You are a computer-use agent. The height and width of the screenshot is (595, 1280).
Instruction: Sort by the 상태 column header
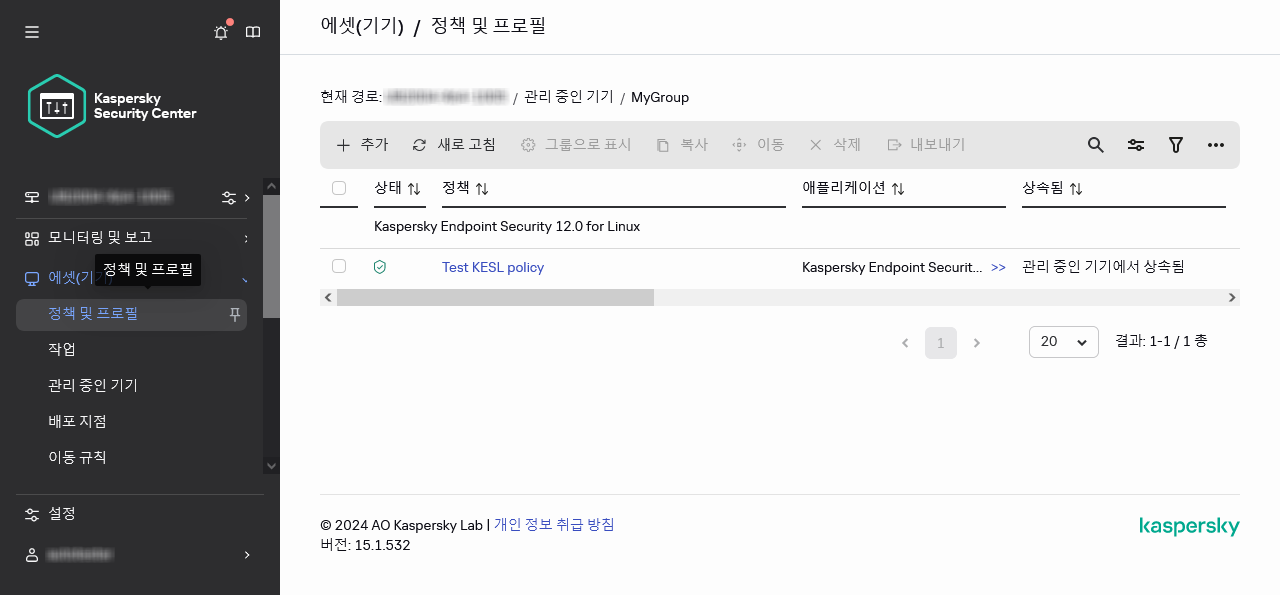pos(397,188)
